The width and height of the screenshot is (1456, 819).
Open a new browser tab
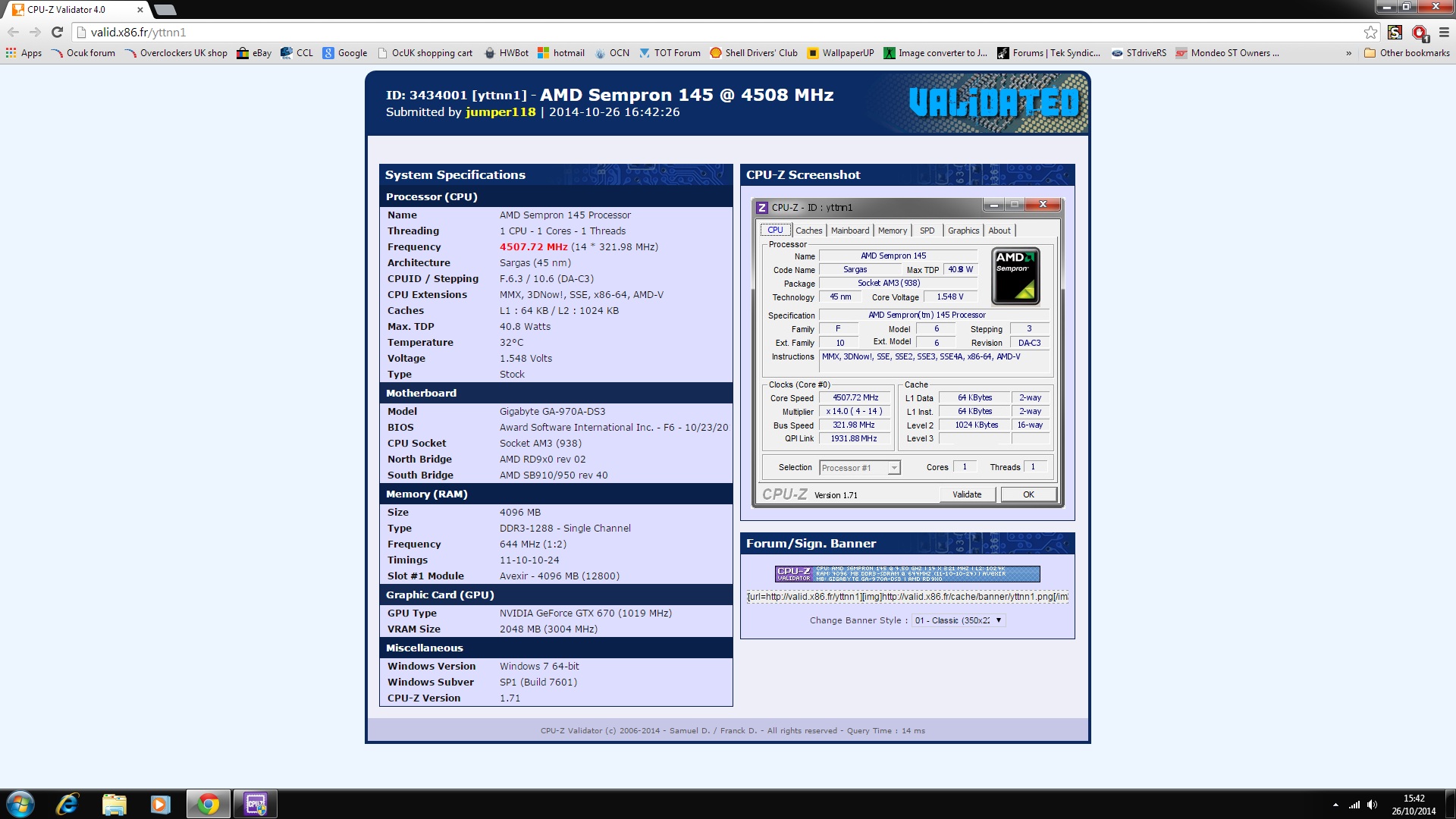[165, 10]
